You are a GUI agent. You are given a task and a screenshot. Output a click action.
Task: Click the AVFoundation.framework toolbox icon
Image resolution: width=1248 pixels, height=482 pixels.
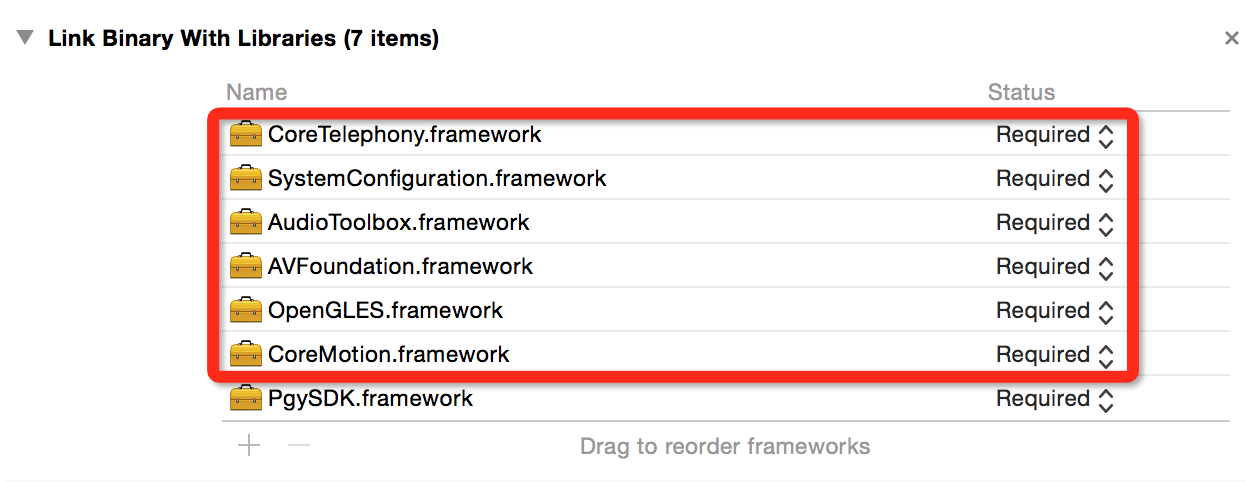pos(245,266)
